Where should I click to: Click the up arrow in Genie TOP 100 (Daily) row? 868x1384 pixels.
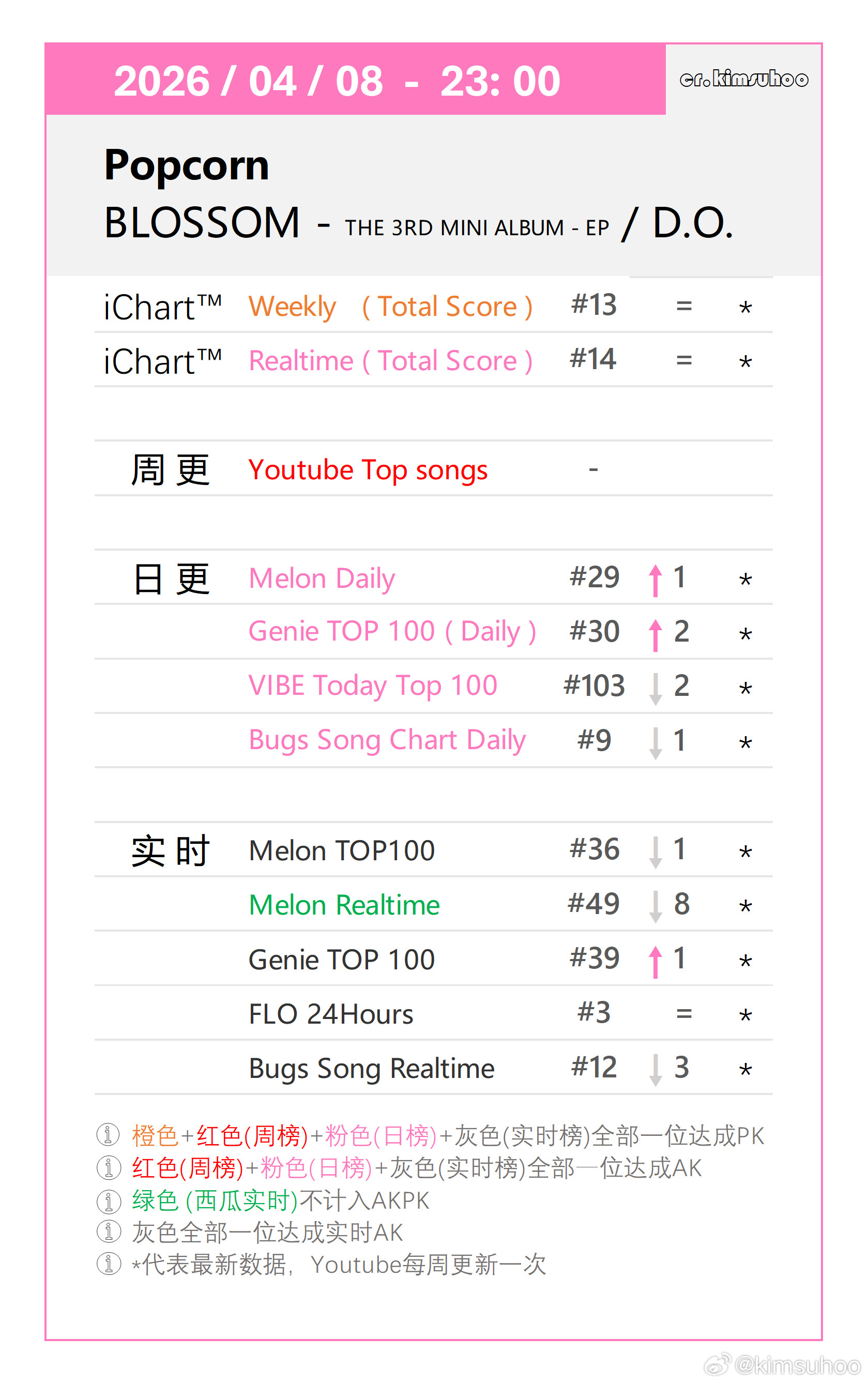tap(655, 634)
